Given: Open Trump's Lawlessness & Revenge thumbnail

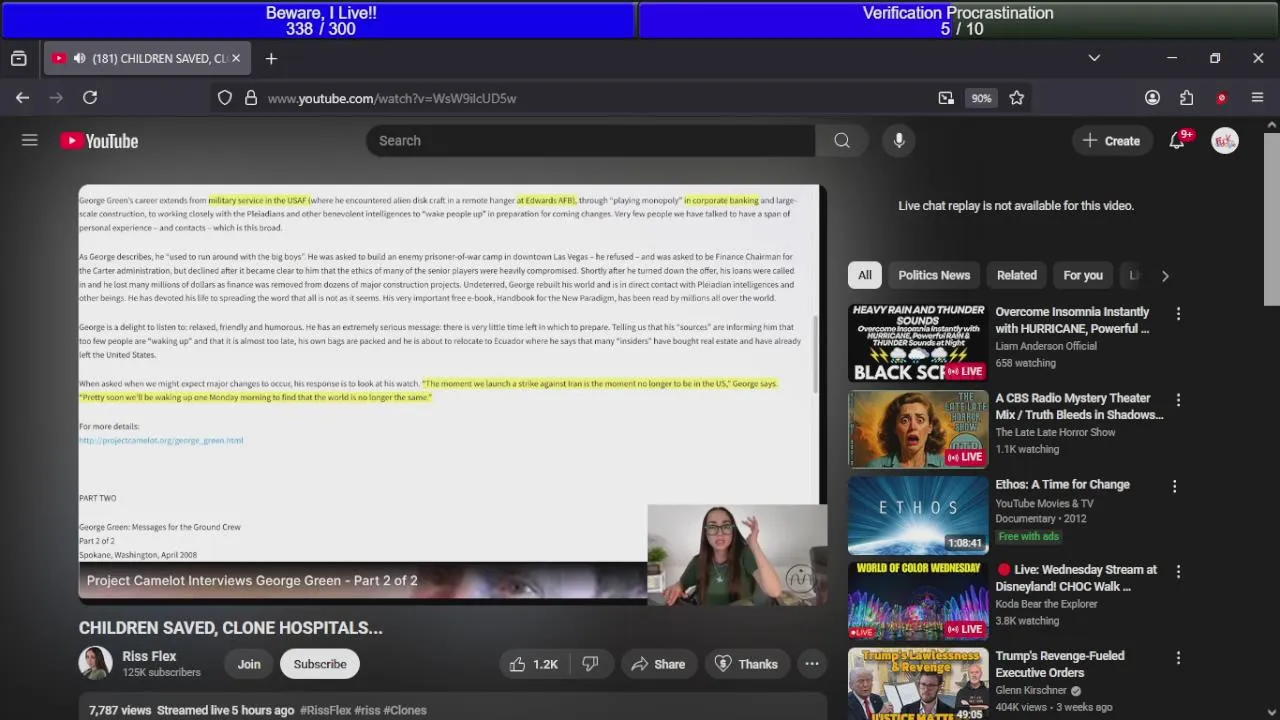Looking at the screenshot, I should [918, 684].
